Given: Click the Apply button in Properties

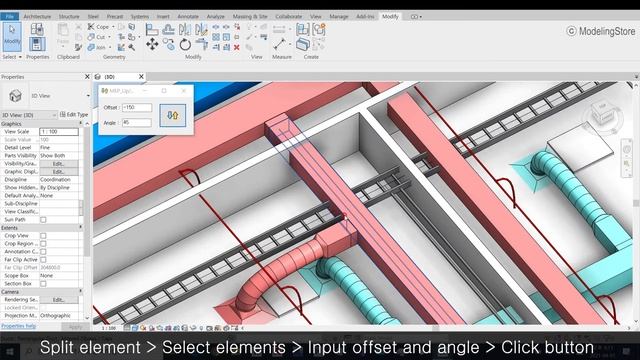Looking at the screenshot, I should (76, 327).
